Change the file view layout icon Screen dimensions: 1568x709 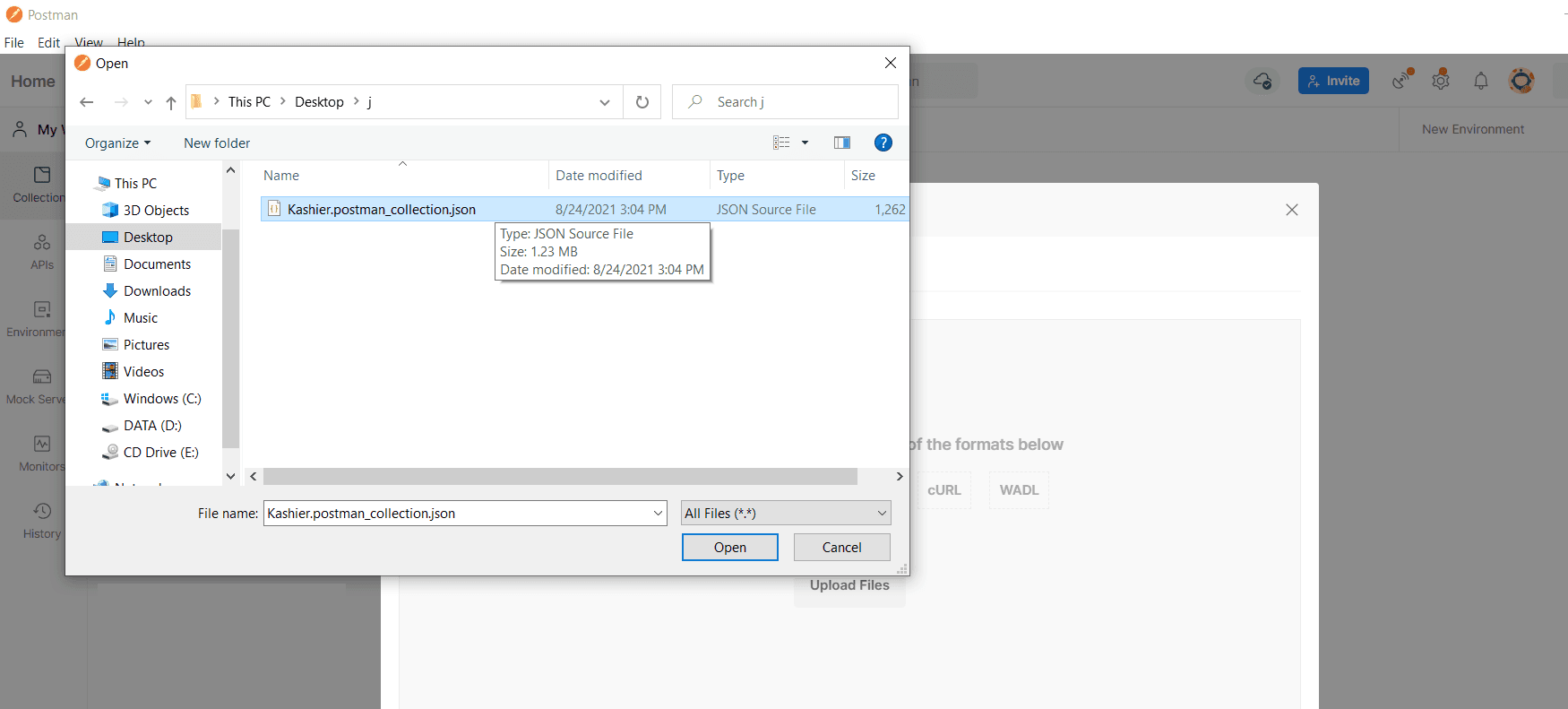tap(781, 143)
